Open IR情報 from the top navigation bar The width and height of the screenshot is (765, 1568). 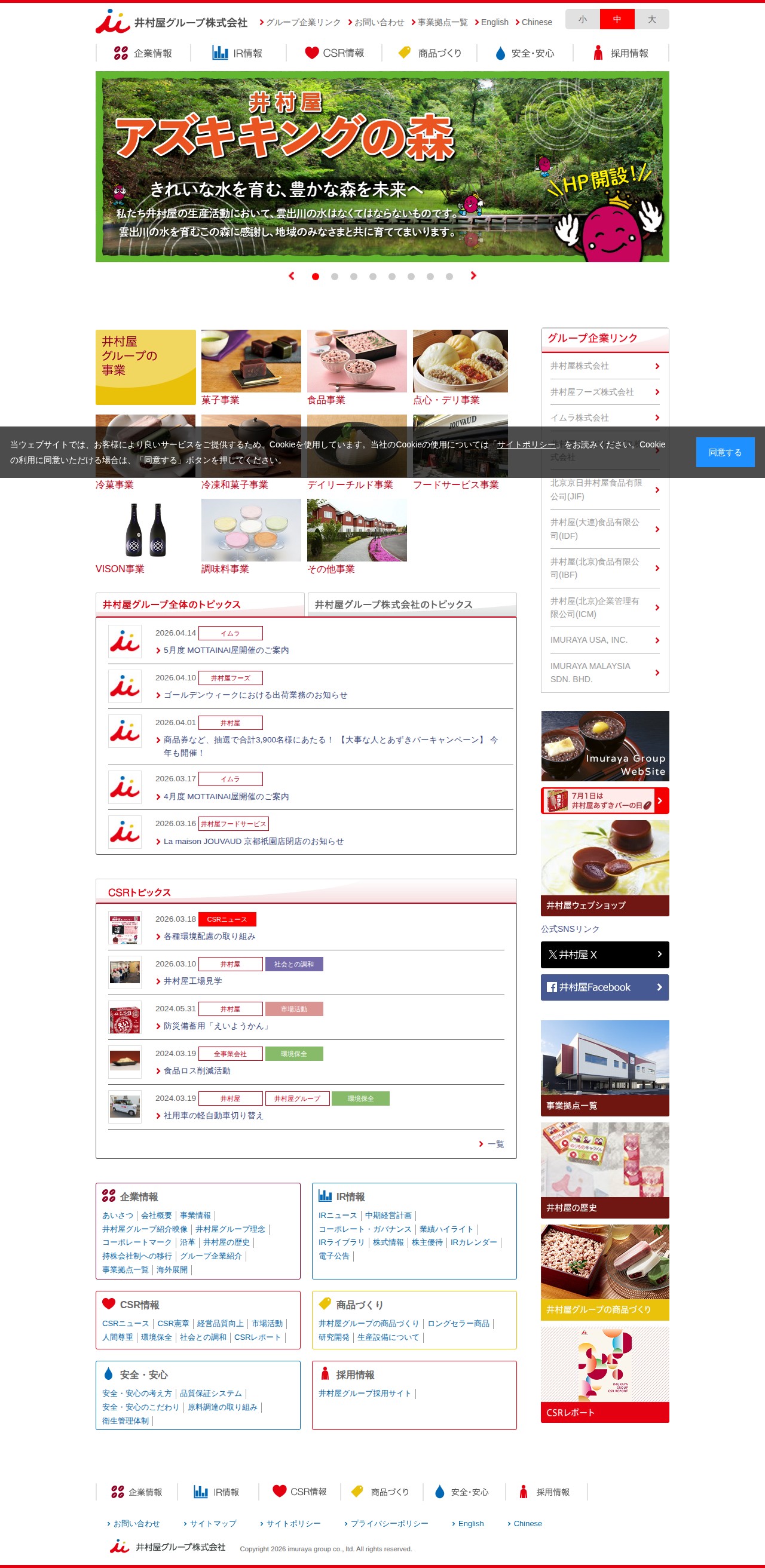(x=237, y=53)
